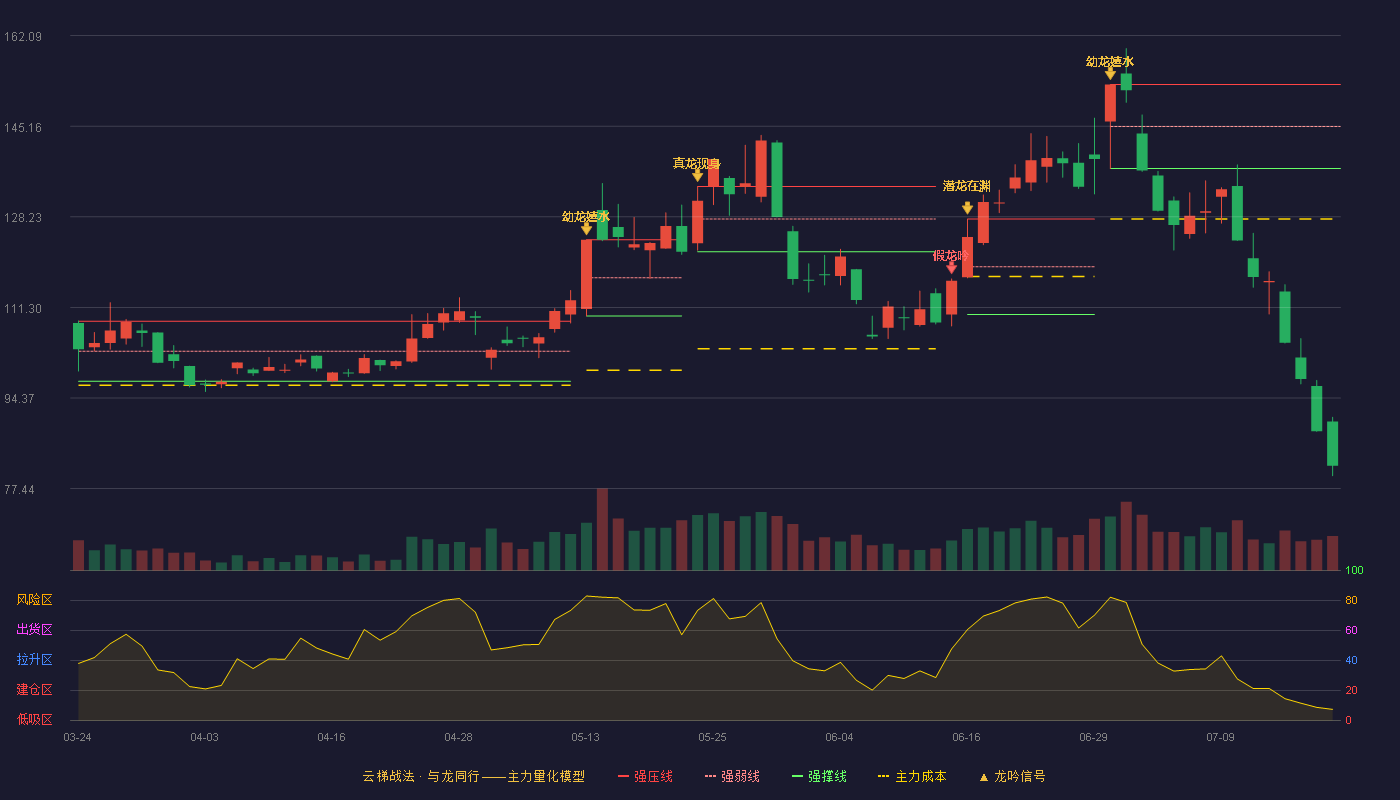Screen dimensions: 1400x800
Task: Click the 出货区 zone label
Action: pyautogui.click(x=35, y=630)
